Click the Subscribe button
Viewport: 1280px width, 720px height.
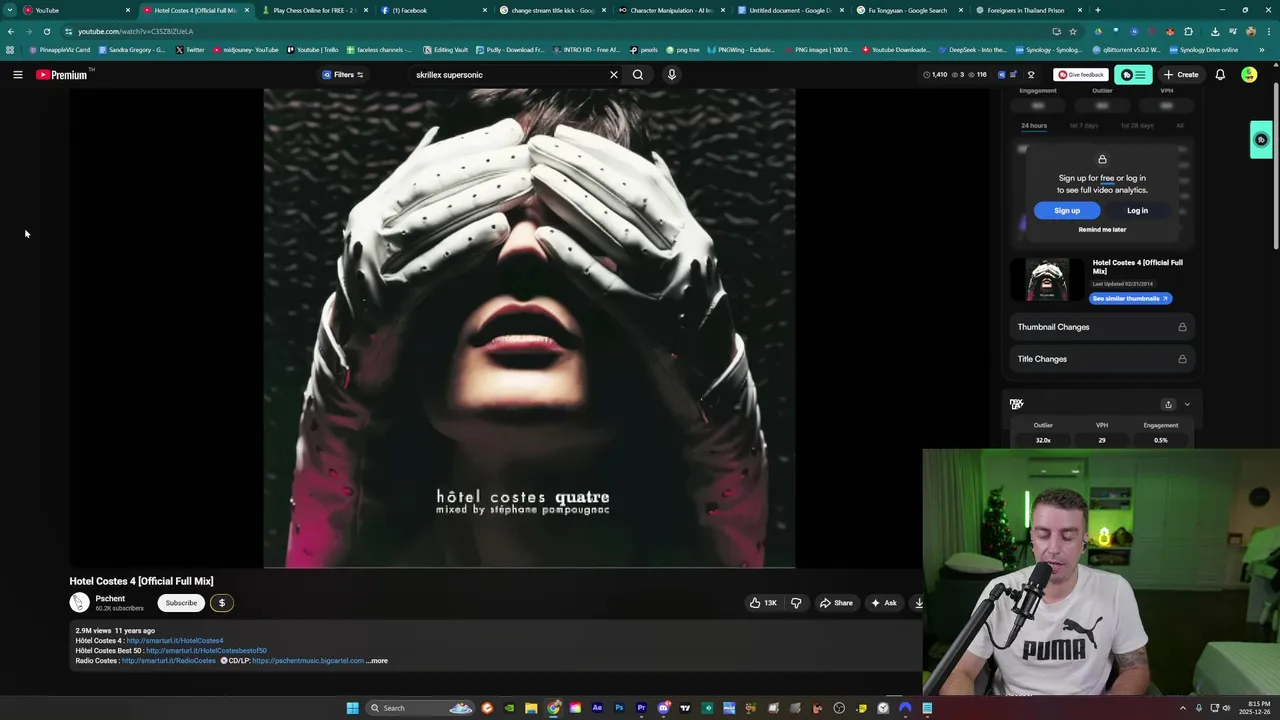[181, 603]
